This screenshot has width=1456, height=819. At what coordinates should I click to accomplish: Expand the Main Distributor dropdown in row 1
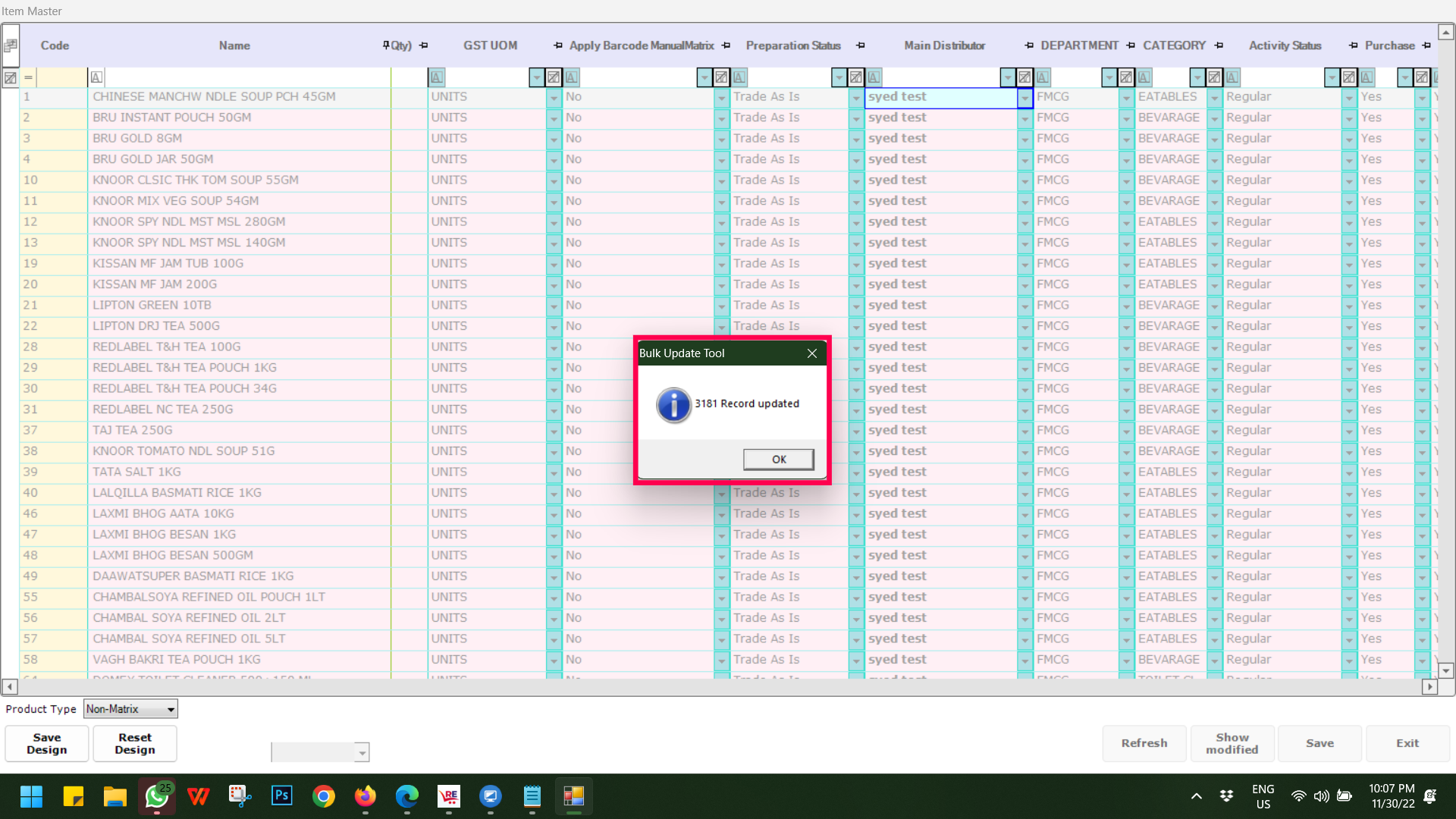1025,98
